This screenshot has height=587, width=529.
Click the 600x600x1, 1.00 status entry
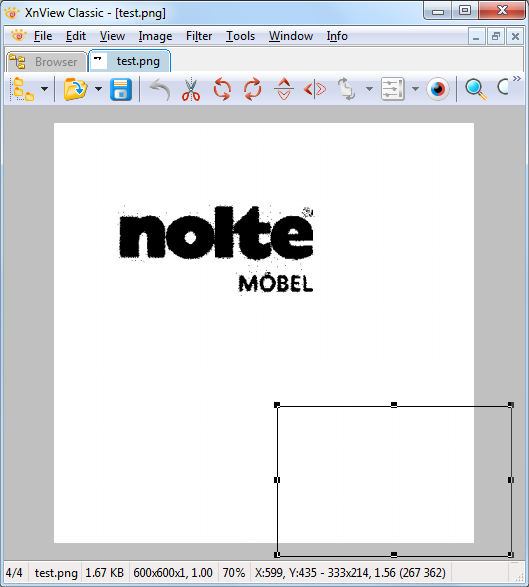tap(173, 573)
